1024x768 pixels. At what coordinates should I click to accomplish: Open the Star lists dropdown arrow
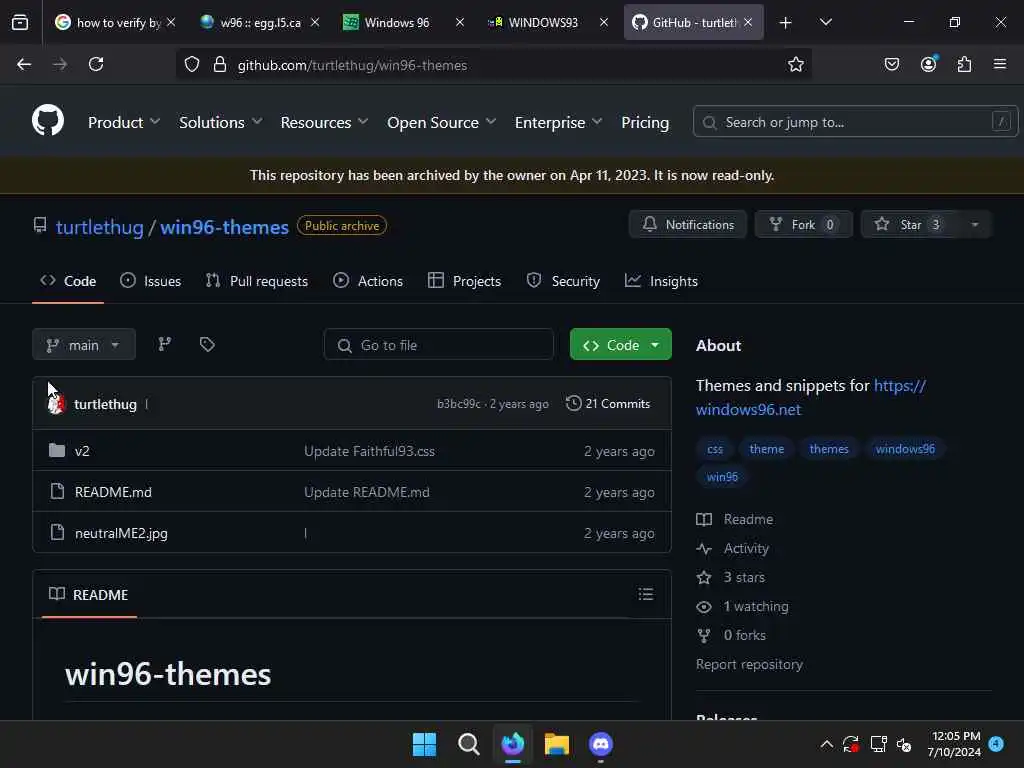point(974,225)
